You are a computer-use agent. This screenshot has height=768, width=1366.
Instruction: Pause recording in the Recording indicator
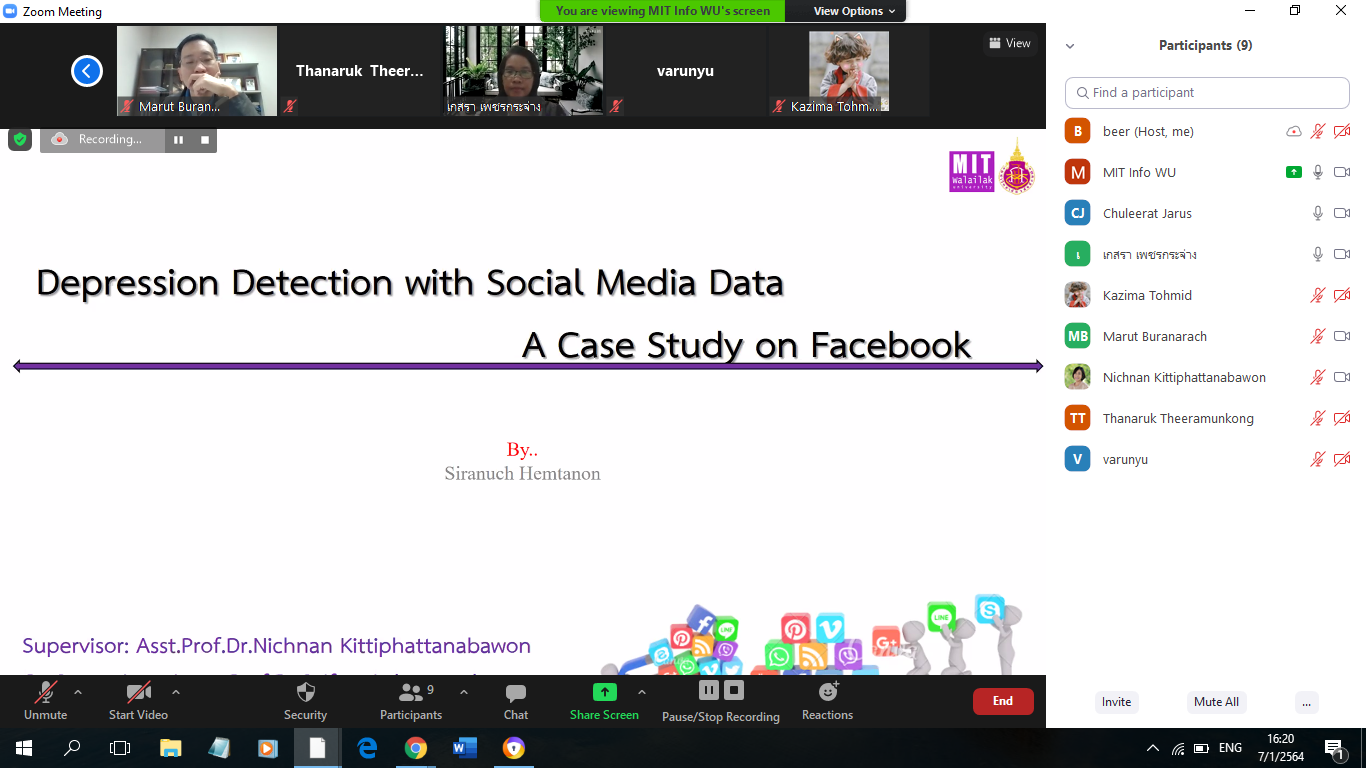pyautogui.click(x=178, y=140)
